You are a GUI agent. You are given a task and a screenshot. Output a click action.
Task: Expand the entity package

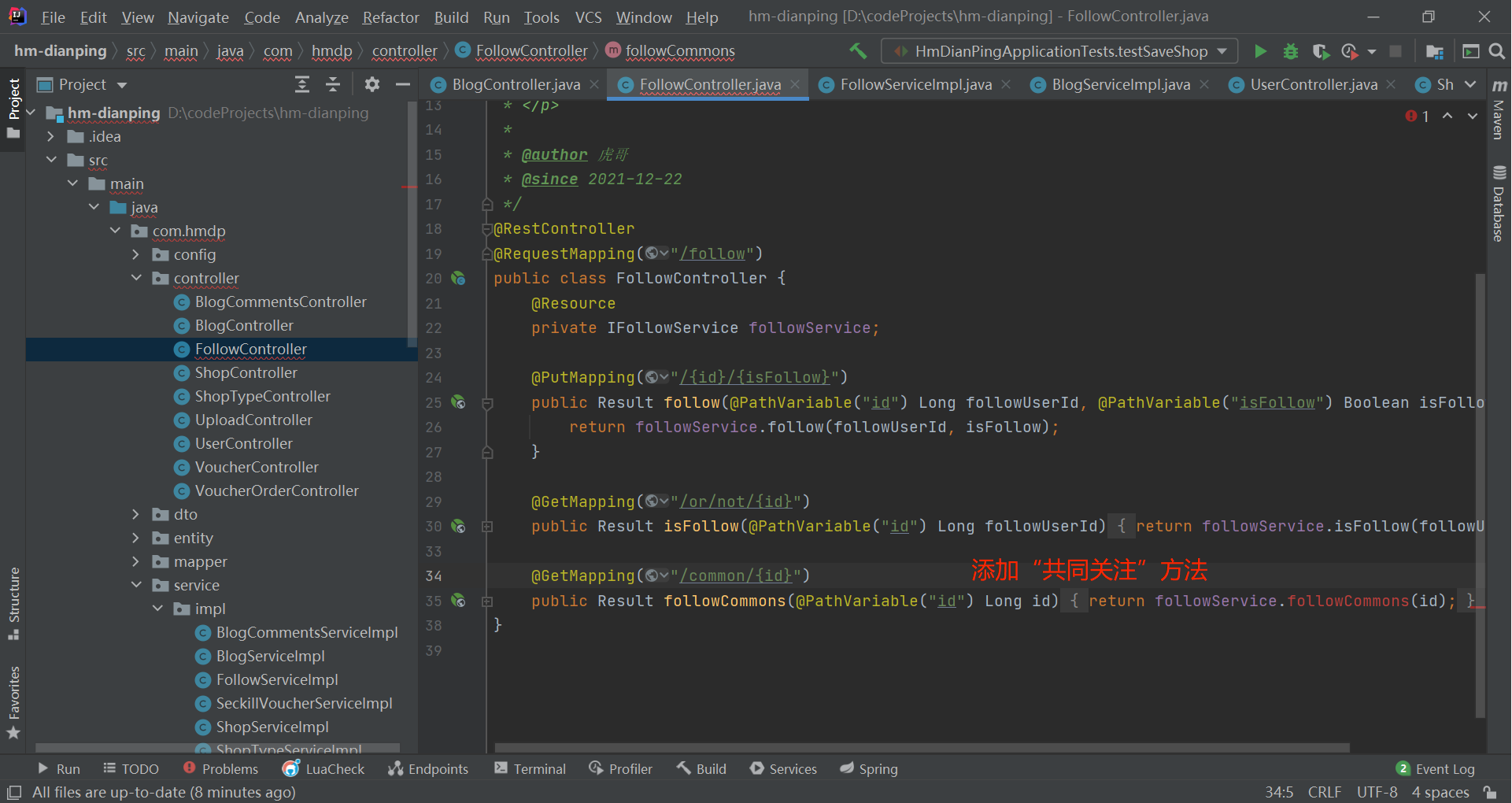coord(136,538)
